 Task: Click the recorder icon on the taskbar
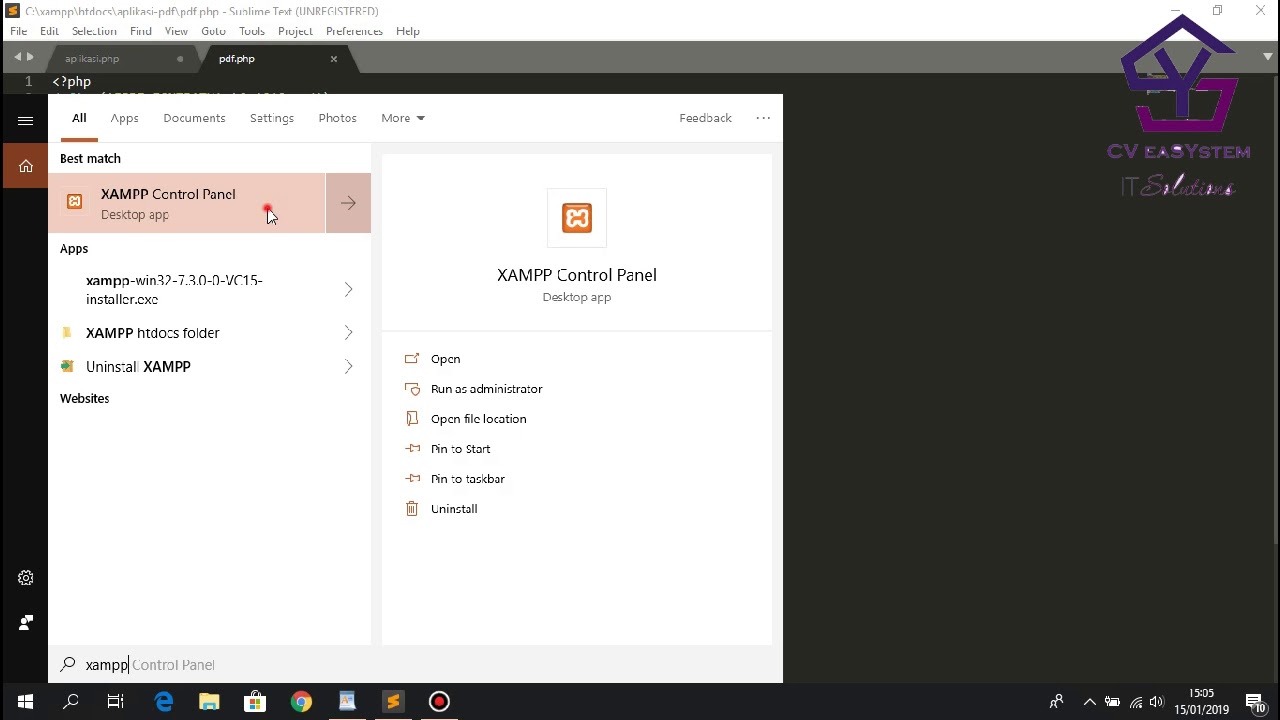point(439,702)
